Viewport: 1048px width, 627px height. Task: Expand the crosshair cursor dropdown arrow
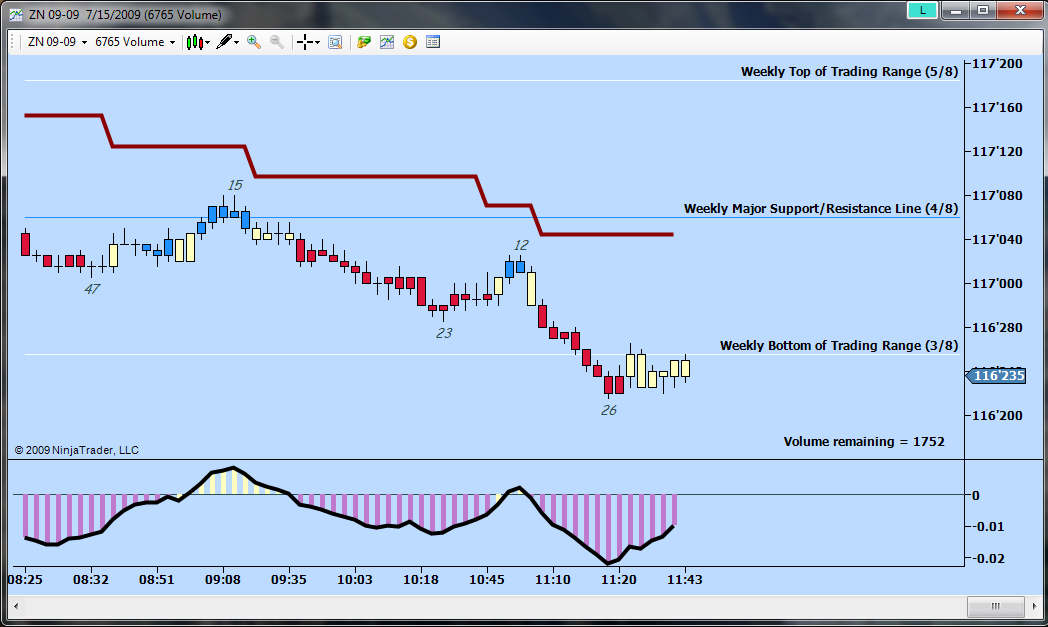click(x=317, y=43)
